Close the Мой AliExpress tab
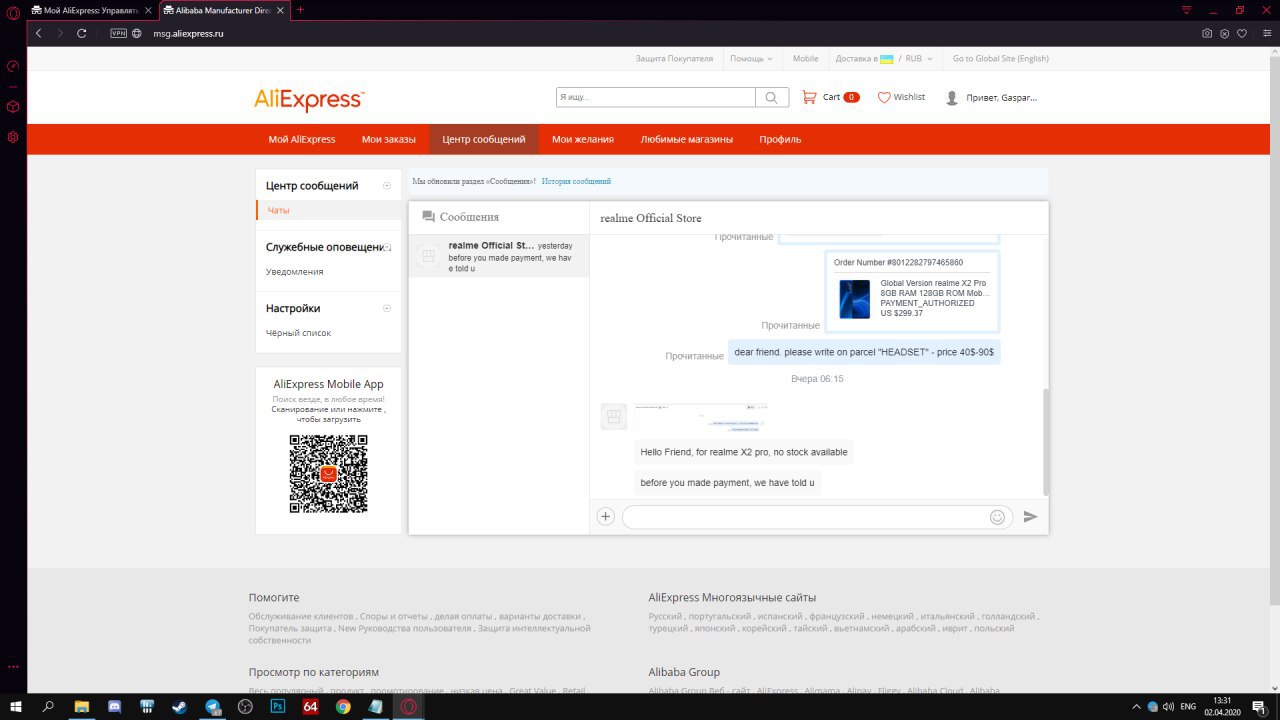Image resolution: width=1280 pixels, height=720 pixels. [x=148, y=10]
